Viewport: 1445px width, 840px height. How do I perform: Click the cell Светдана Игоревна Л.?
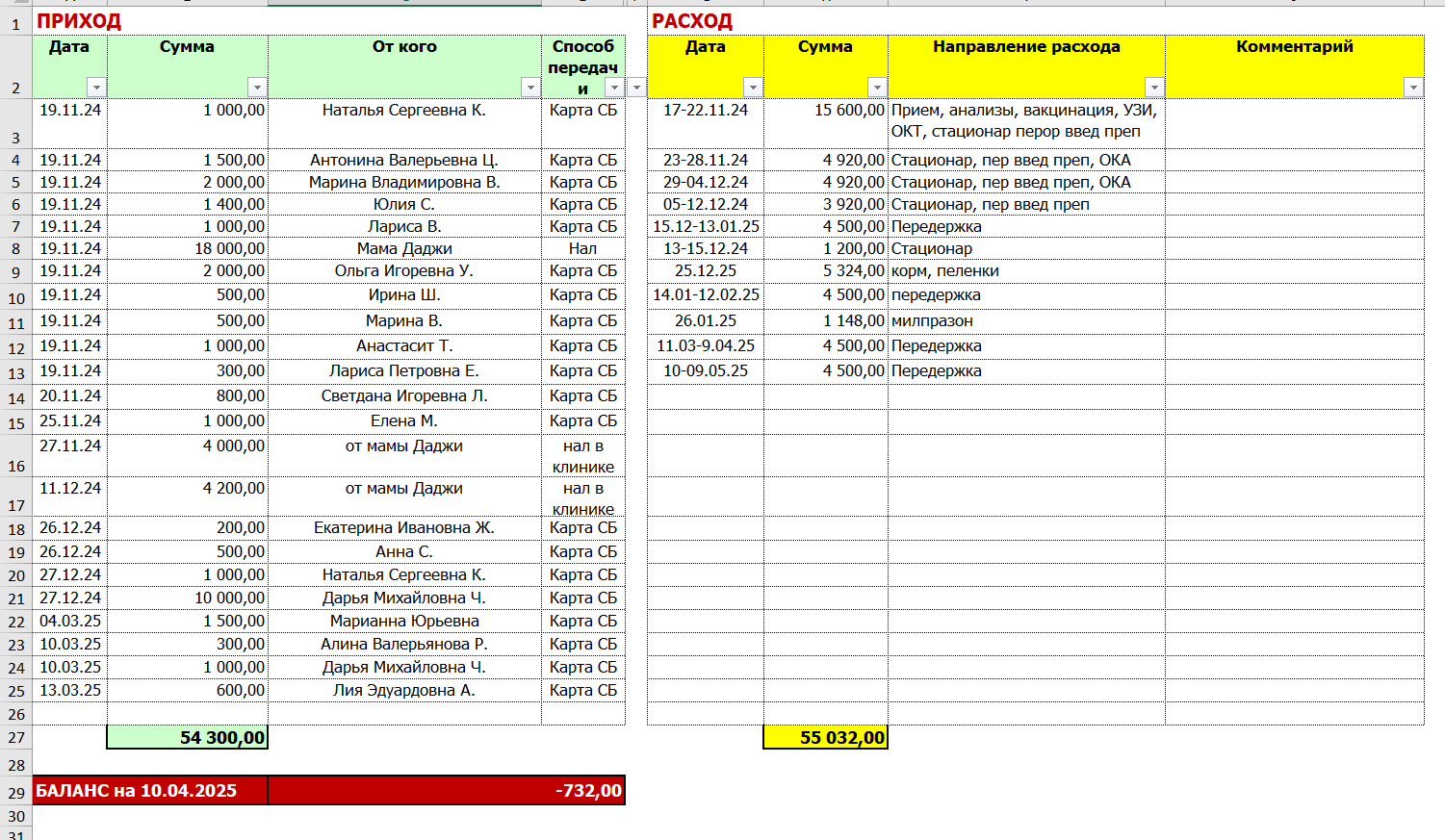pos(404,395)
